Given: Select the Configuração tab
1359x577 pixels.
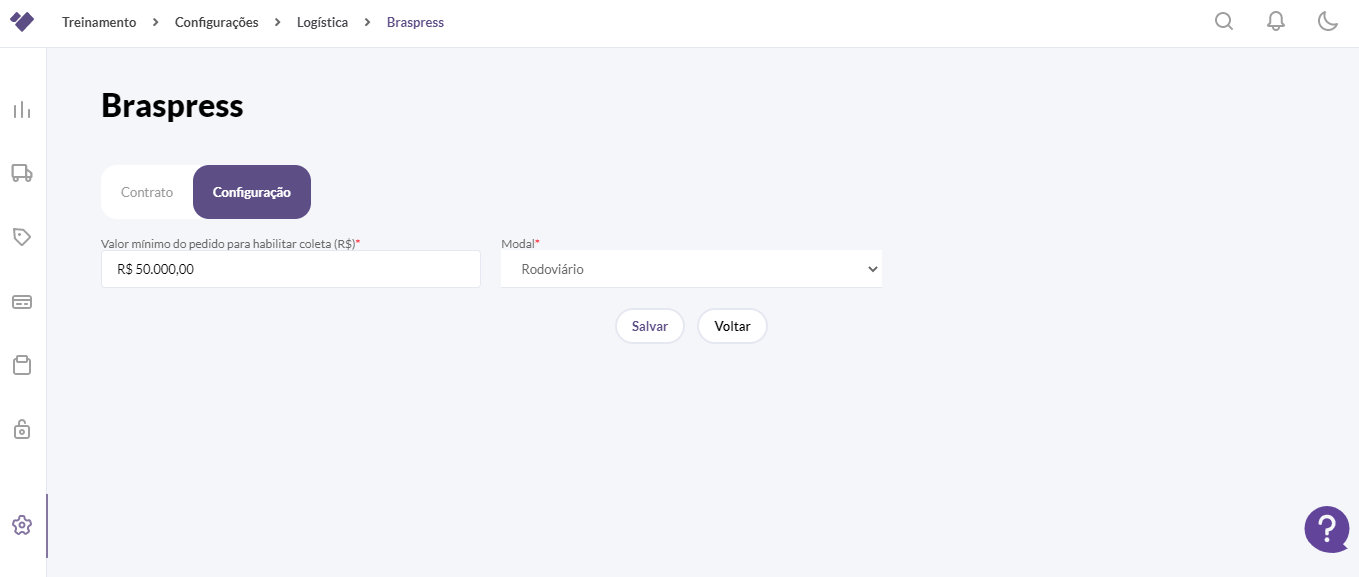Looking at the screenshot, I should point(252,192).
